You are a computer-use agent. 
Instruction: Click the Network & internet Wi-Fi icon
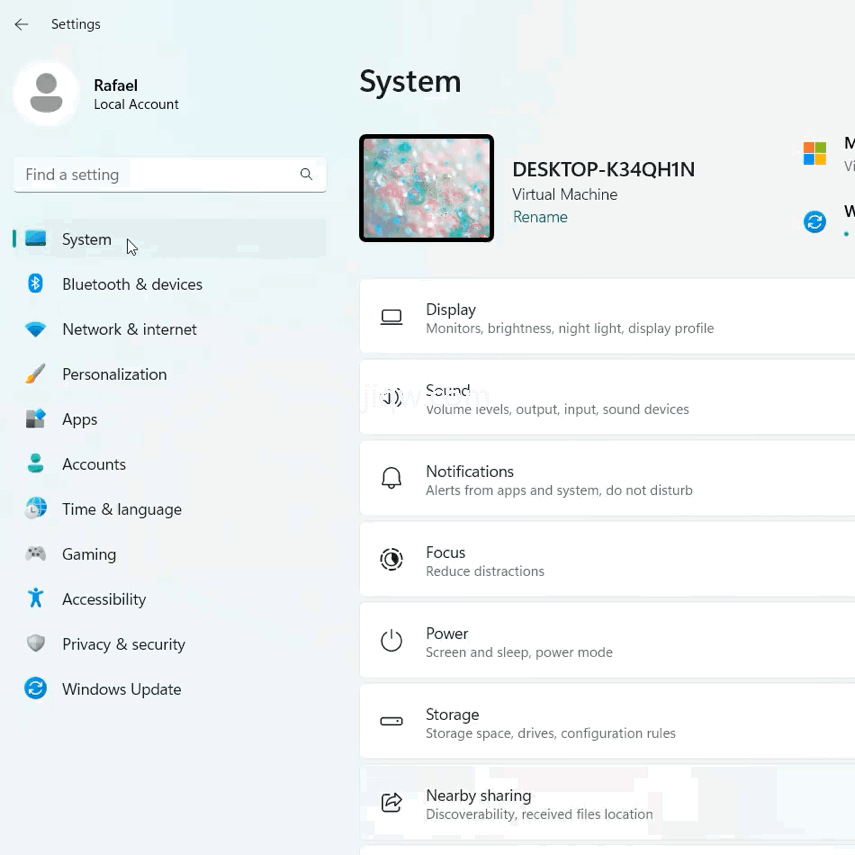(36, 329)
